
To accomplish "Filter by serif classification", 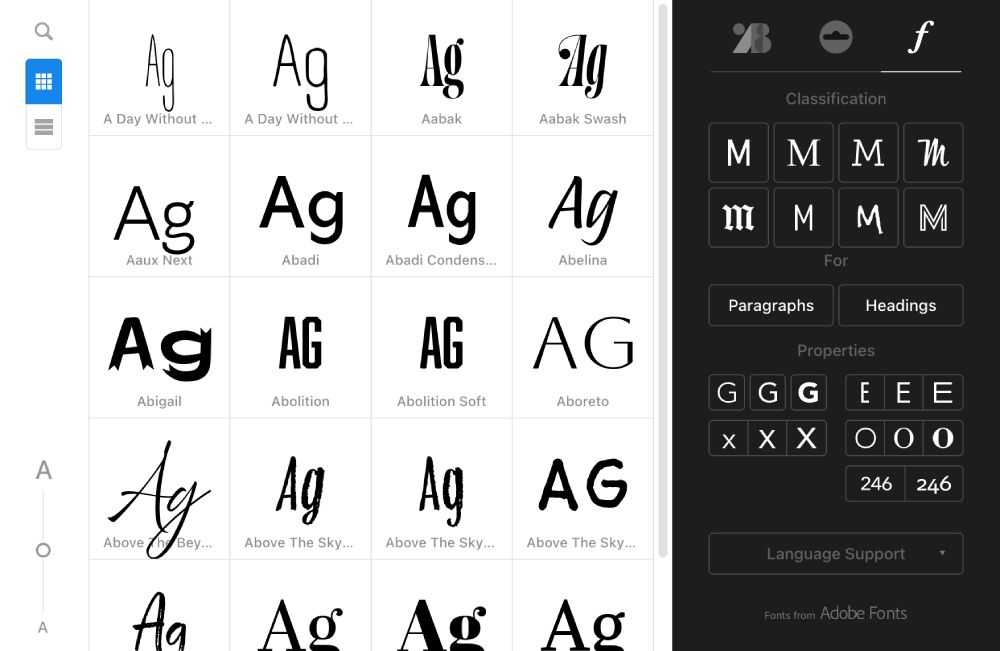I will [804, 153].
